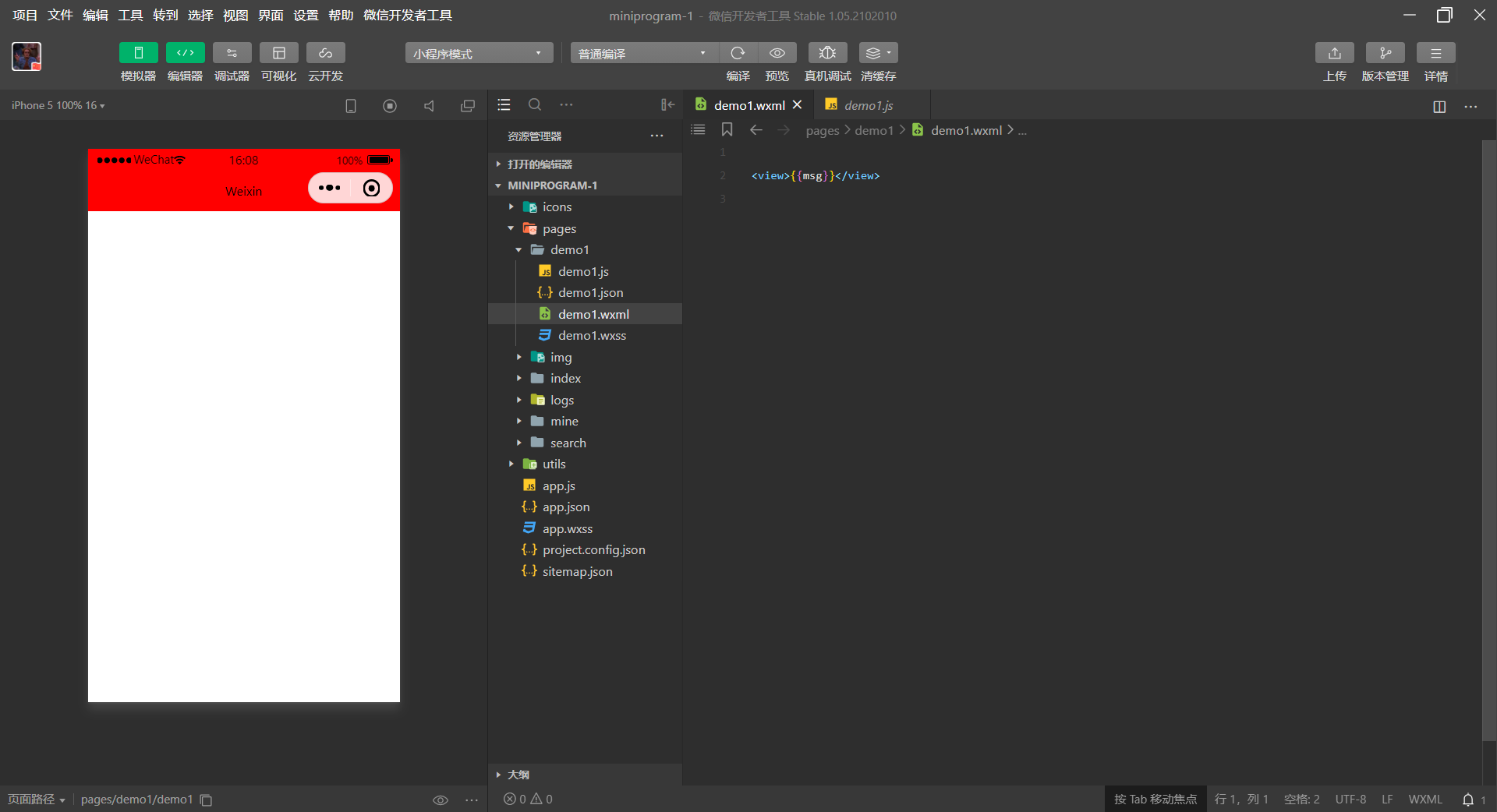
Task: Toggle the visualization panel button
Action: click(x=278, y=53)
